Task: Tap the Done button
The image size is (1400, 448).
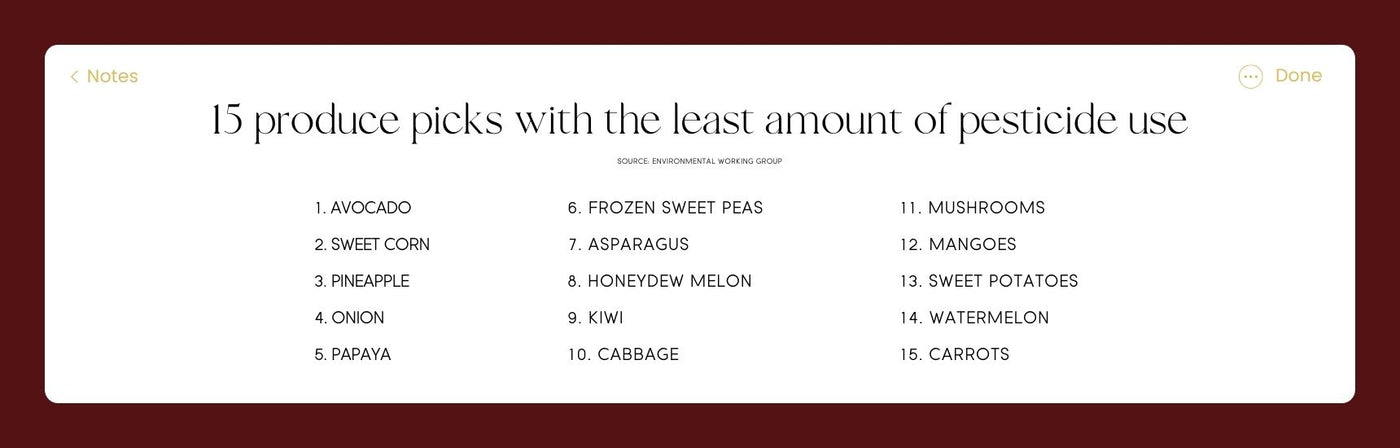Action: [x=1298, y=76]
